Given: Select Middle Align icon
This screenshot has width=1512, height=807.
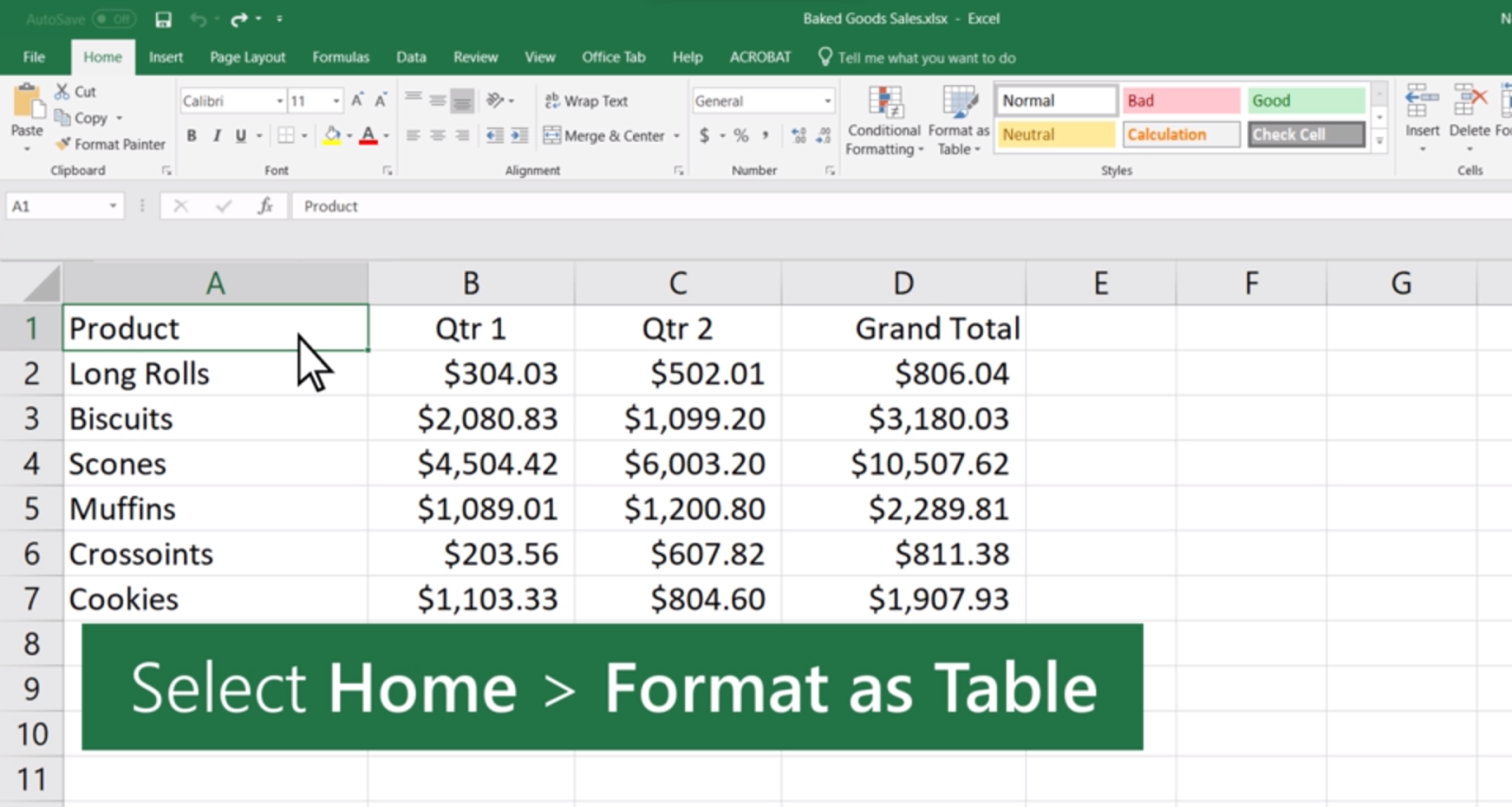Looking at the screenshot, I should (x=438, y=99).
